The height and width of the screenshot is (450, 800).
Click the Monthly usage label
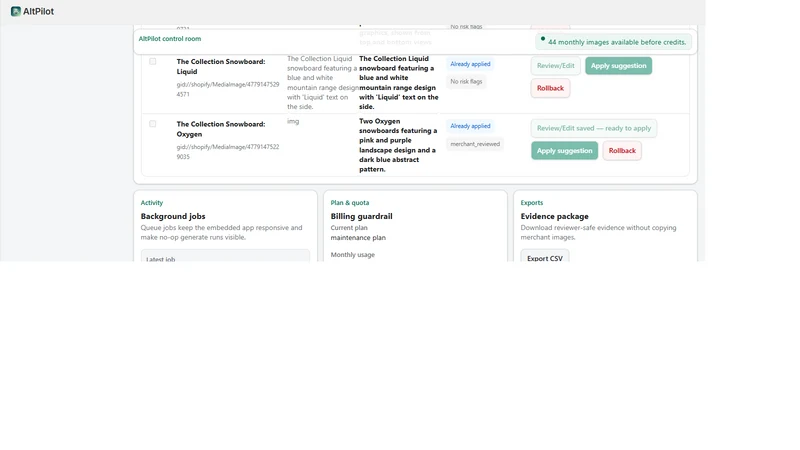point(353,255)
